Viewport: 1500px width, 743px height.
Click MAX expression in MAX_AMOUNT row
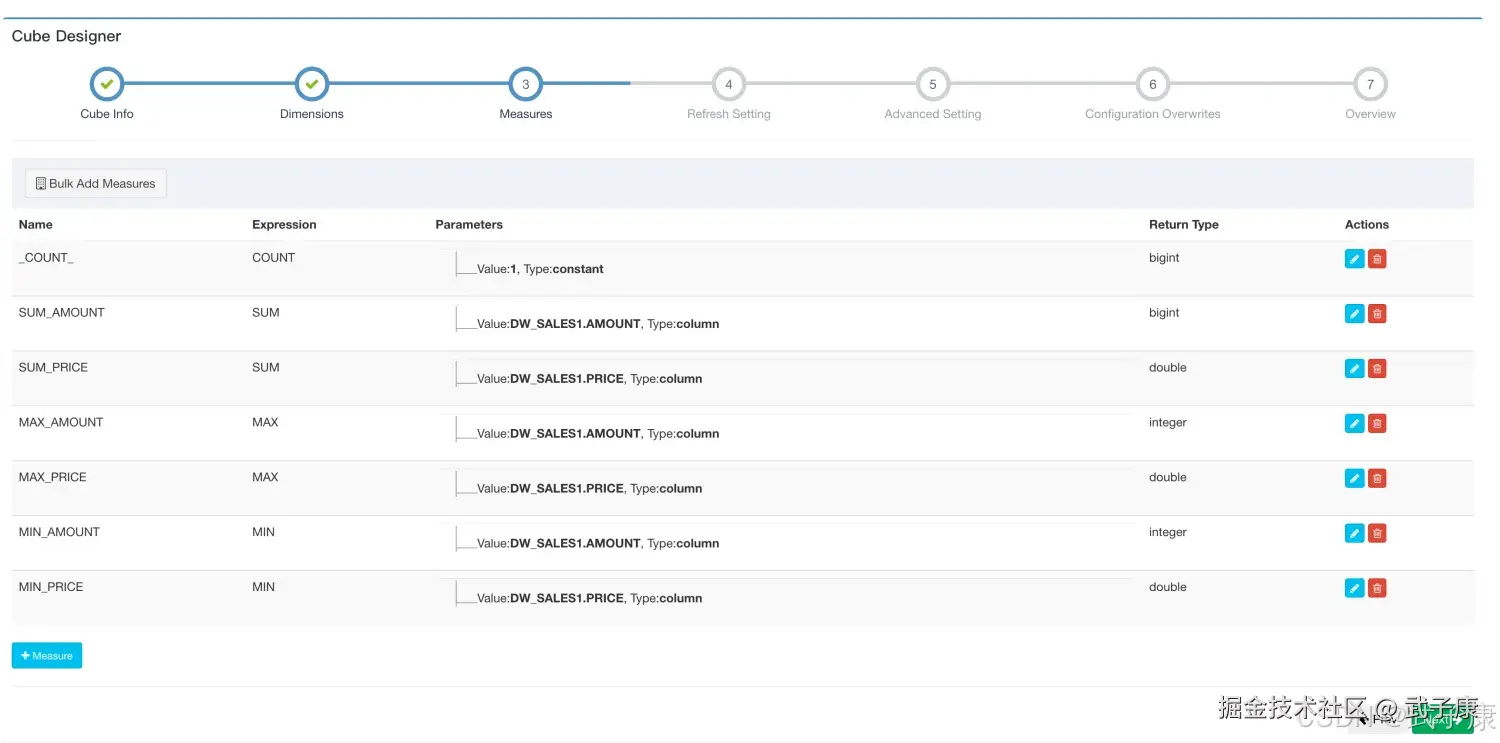pos(266,423)
